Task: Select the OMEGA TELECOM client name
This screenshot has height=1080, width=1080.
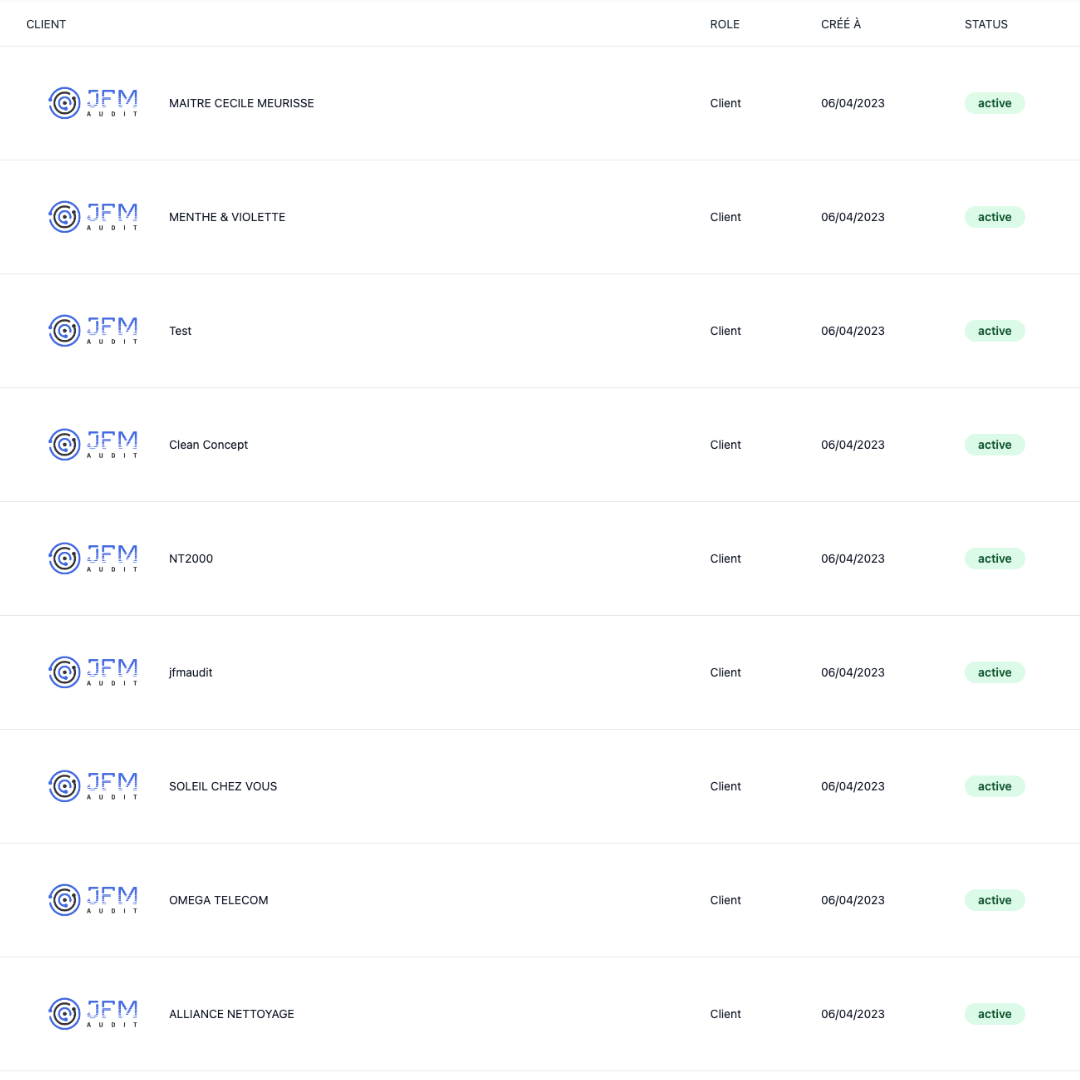Action: click(x=218, y=900)
